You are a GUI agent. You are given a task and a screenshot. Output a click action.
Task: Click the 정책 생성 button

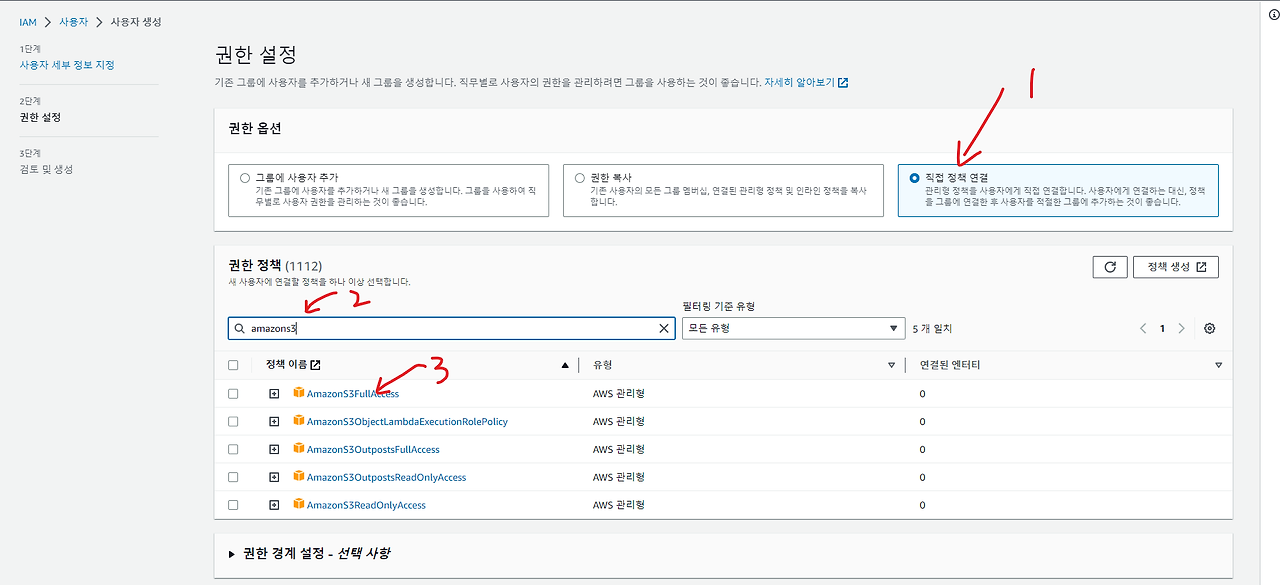[1175, 267]
